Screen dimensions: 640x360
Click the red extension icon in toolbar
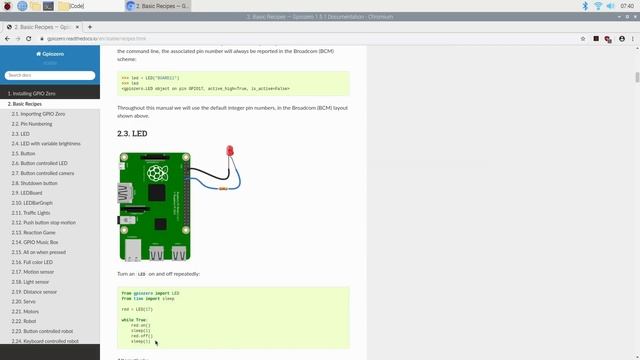coord(608,39)
